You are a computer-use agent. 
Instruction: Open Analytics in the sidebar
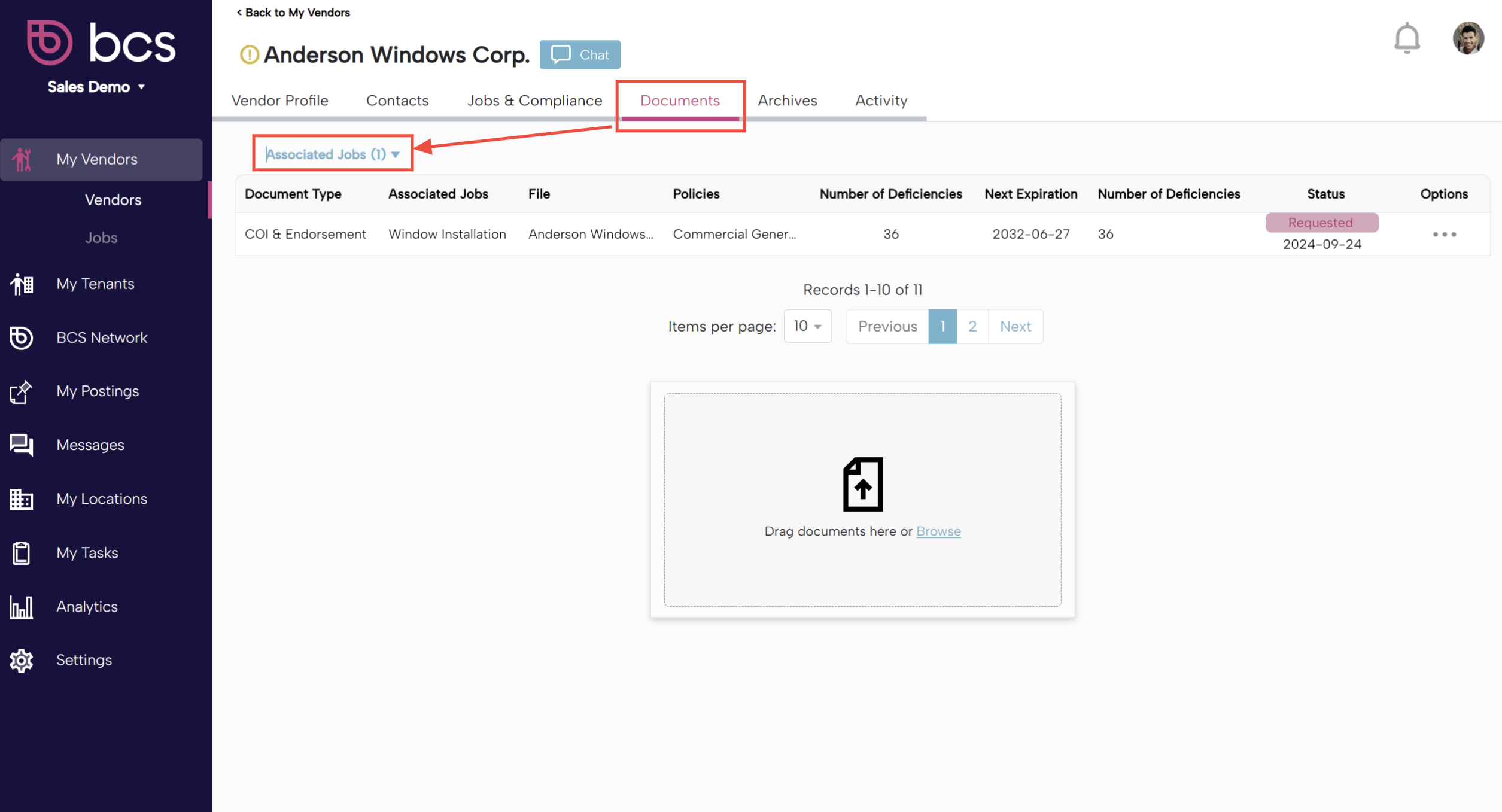[x=87, y=607]
